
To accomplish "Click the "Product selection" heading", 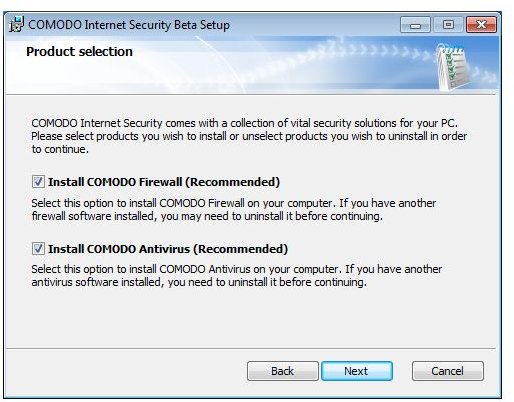I will click(x=79, y=52).
